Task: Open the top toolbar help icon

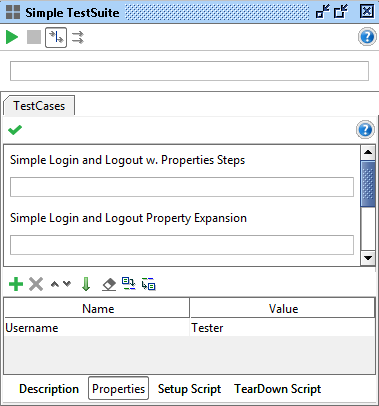Action: [x=367, y=37]
